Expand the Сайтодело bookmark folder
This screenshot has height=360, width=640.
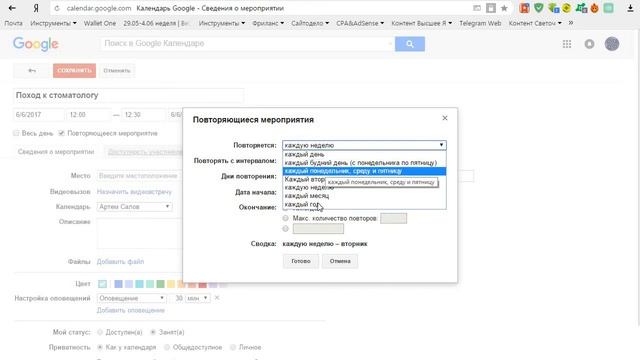click(310, 23)
